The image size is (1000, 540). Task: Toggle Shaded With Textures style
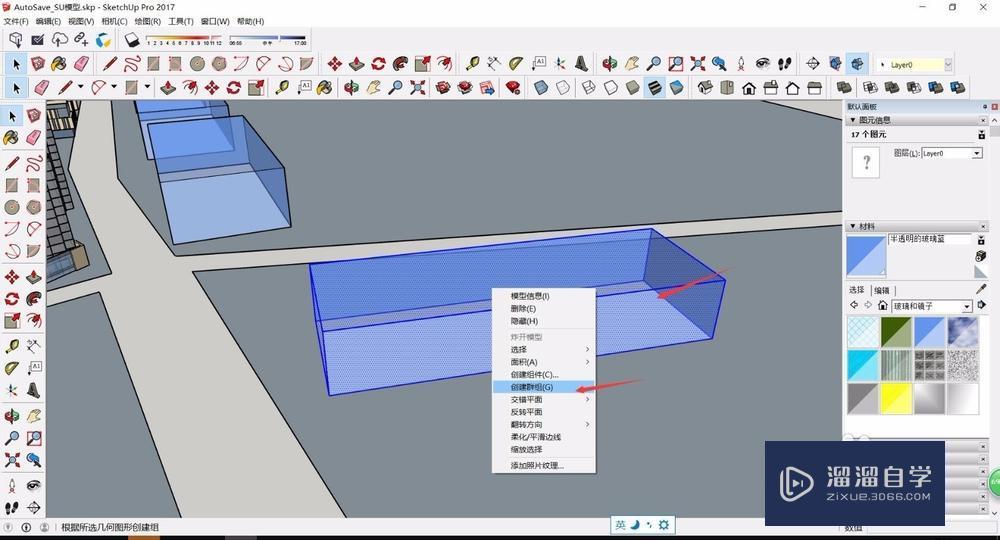tap(655, 87)
